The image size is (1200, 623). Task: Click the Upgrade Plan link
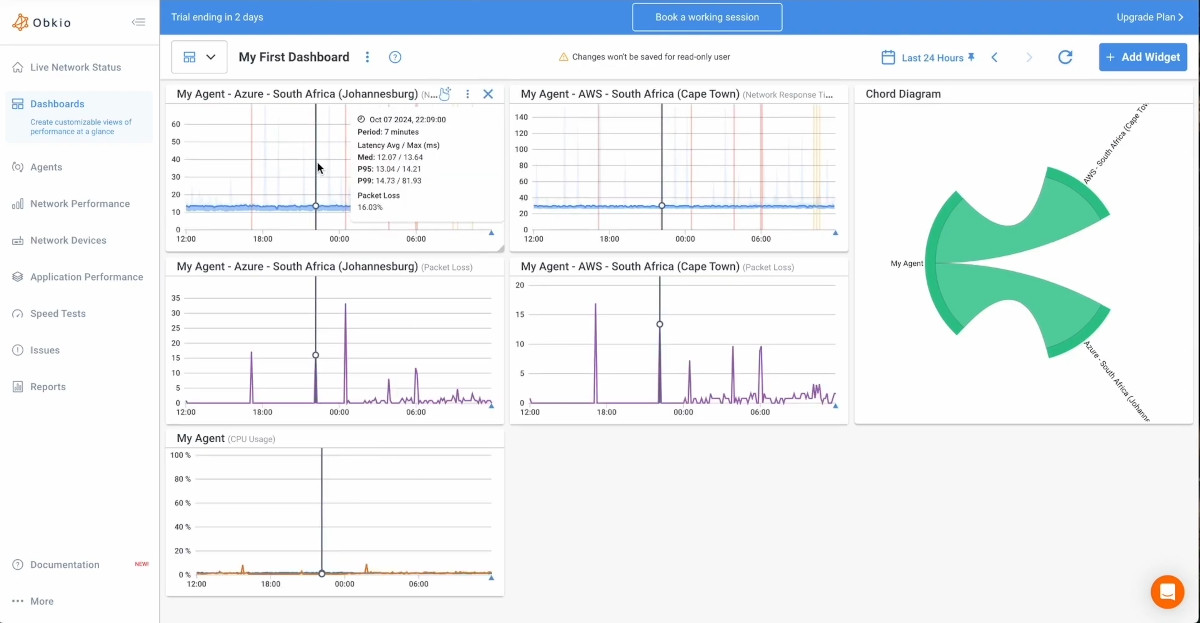pyautogui.click(x=1148, y=17)
